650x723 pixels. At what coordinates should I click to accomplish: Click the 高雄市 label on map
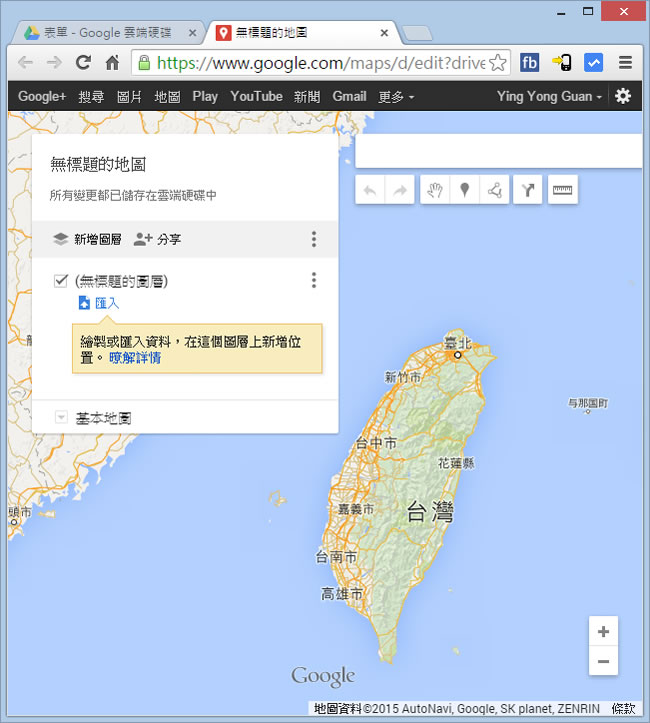[342, 594]
